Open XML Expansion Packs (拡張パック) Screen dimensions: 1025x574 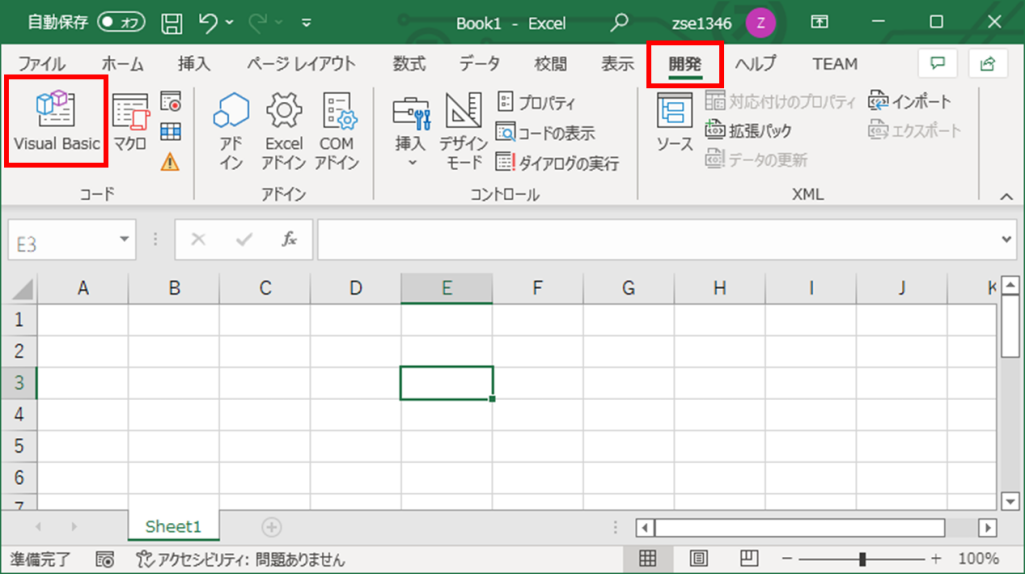click(748, 131)
